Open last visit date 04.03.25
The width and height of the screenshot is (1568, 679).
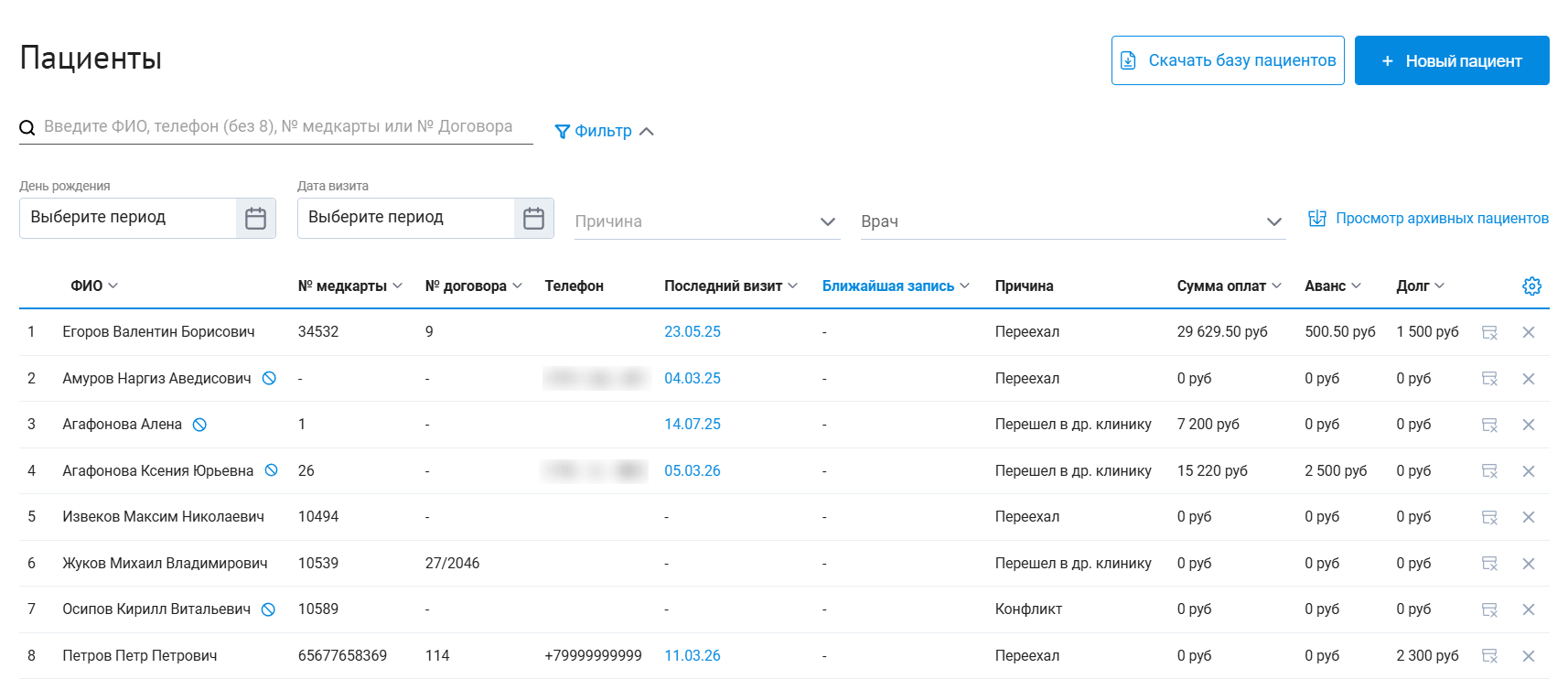[x=693, y=378]
